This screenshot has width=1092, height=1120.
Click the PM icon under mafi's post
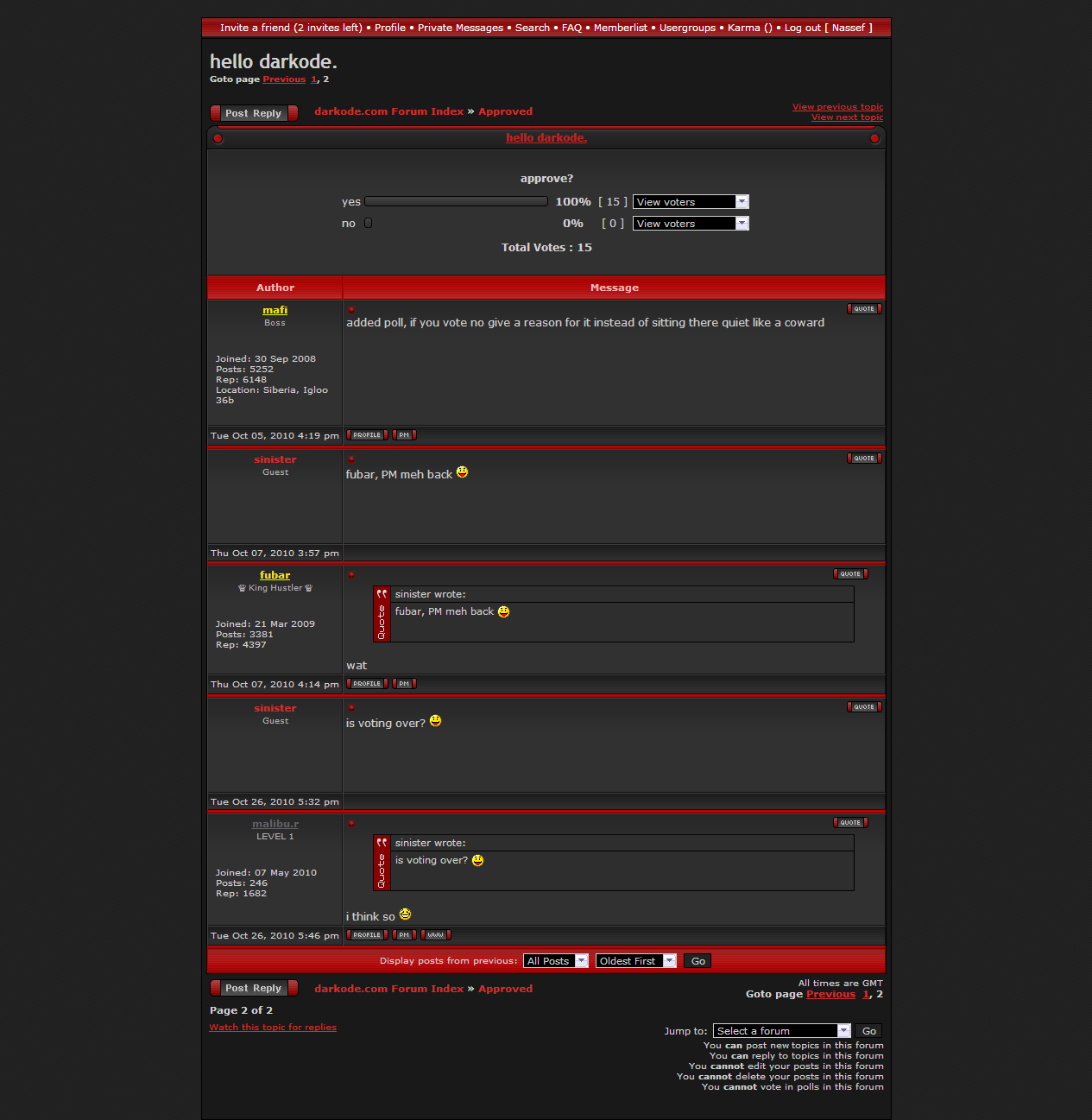click(x=404, y=435)
